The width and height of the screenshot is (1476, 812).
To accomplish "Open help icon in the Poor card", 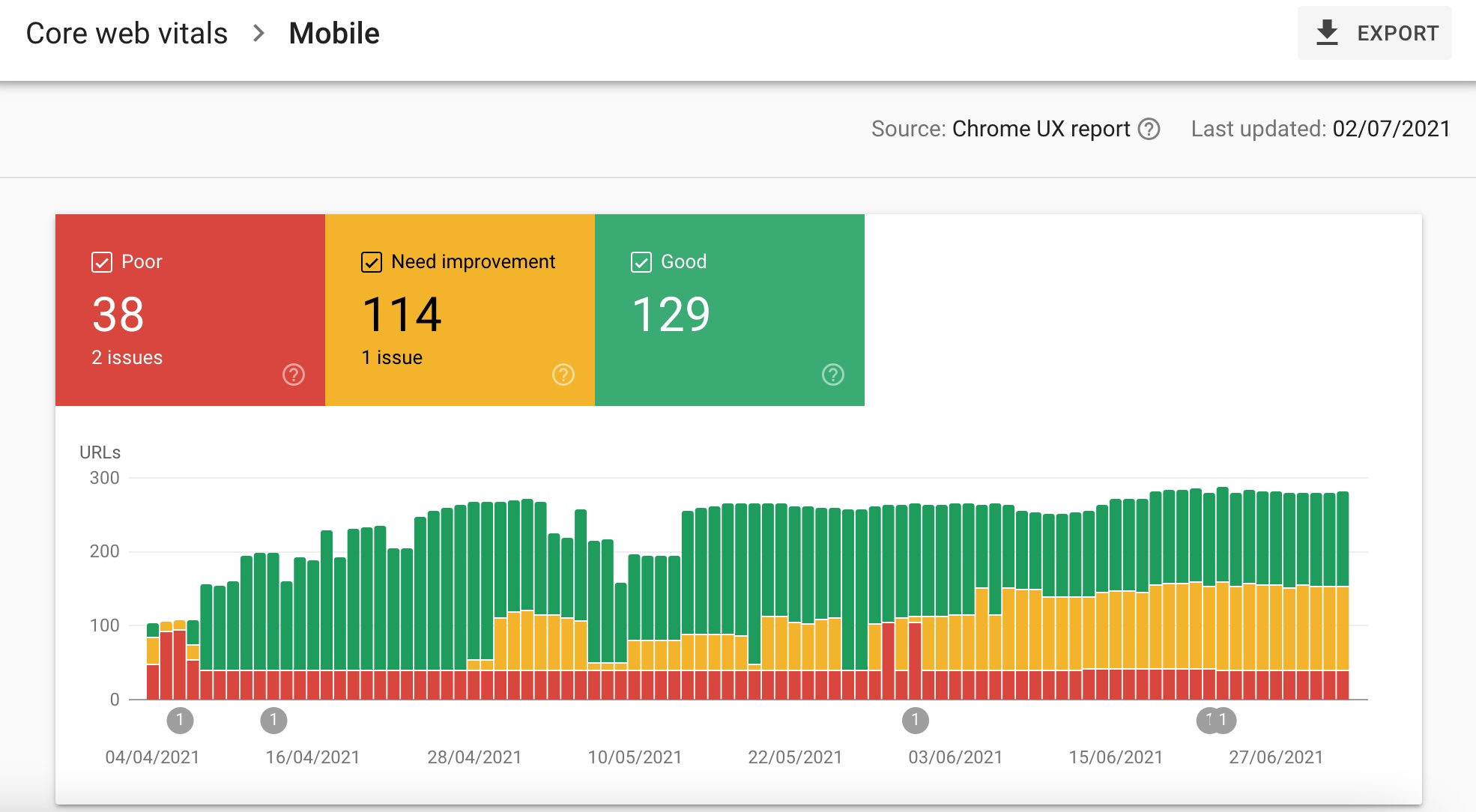I will pyautogui.click(x=293, y=375).
